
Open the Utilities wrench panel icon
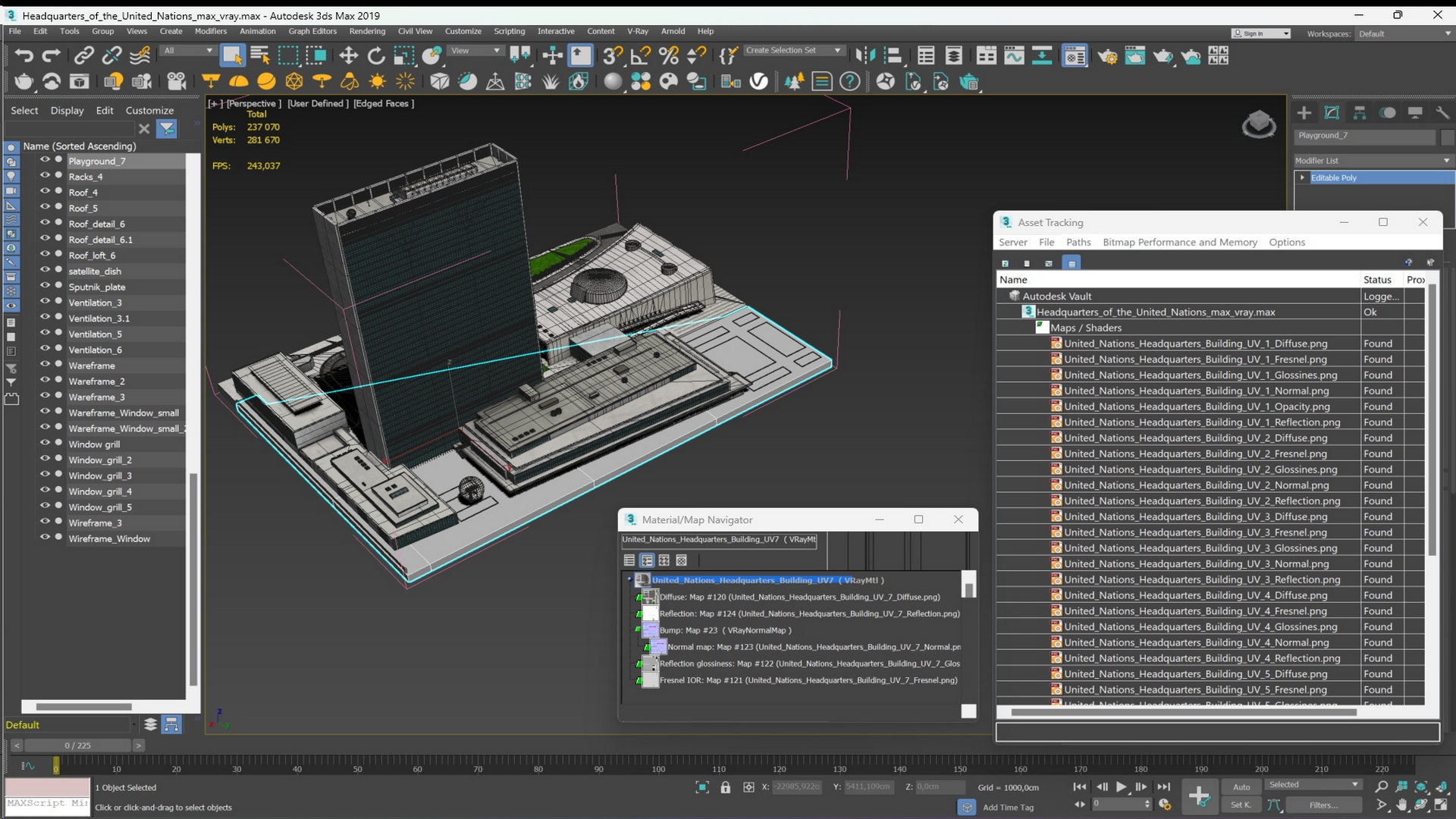coord(1442,113)
